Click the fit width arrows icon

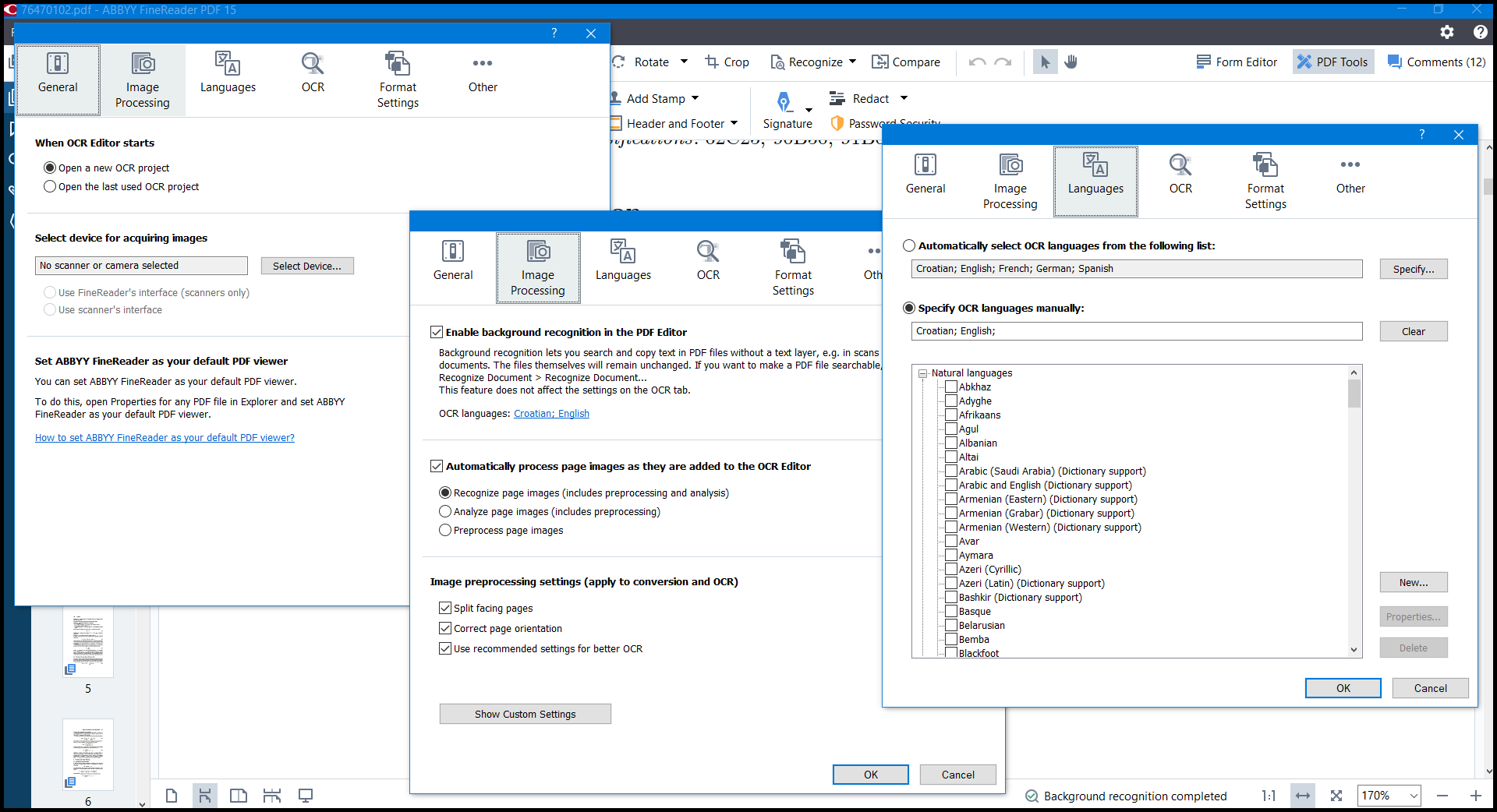point(1303,796)
